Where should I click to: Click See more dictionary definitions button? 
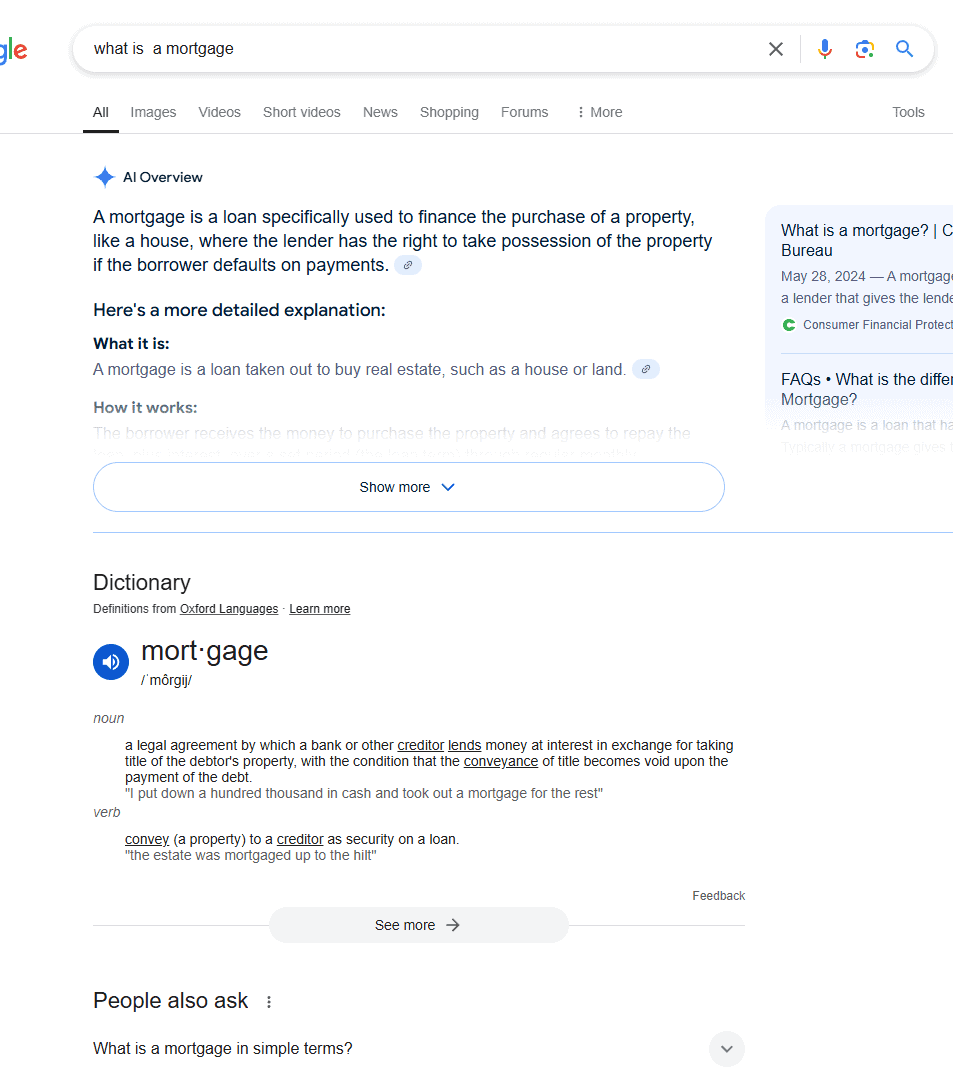pos(418,925)
